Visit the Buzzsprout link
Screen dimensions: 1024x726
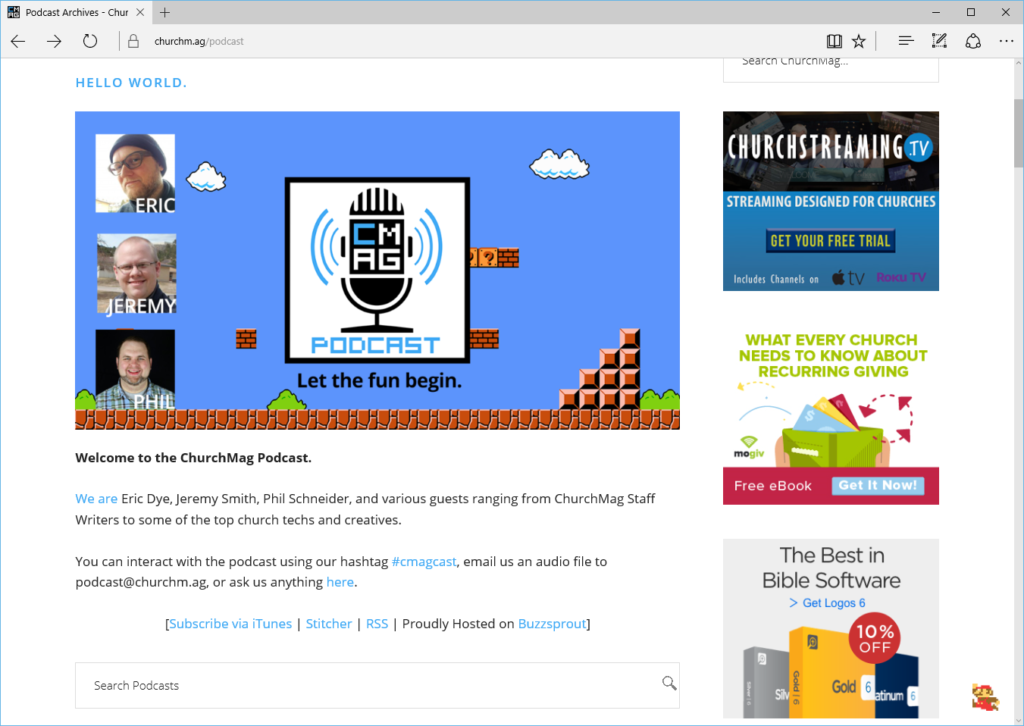(x=552, y=623)
